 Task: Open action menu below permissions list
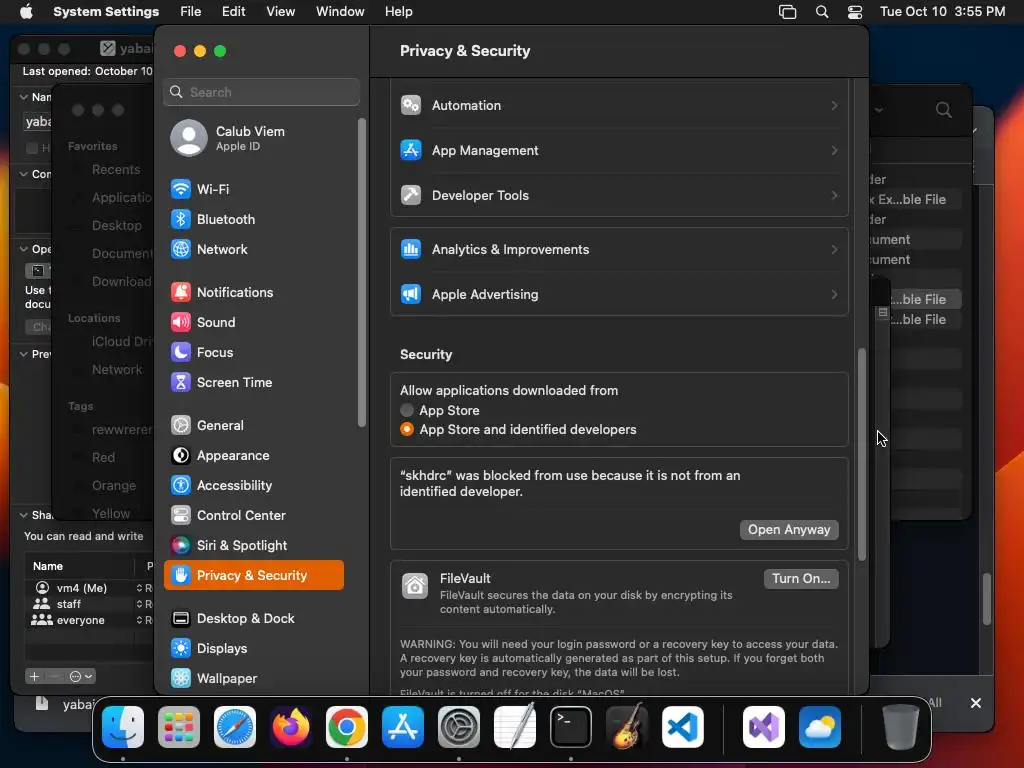point(81,677)
